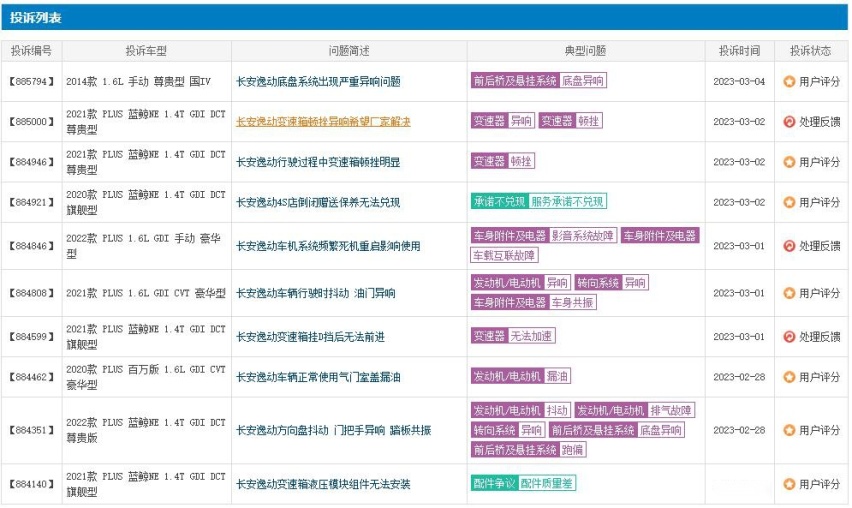The height and width of the screenshot is (508, 852).
Task: Click the 跑偏 tag in row 884351
Action: point(573,450)
